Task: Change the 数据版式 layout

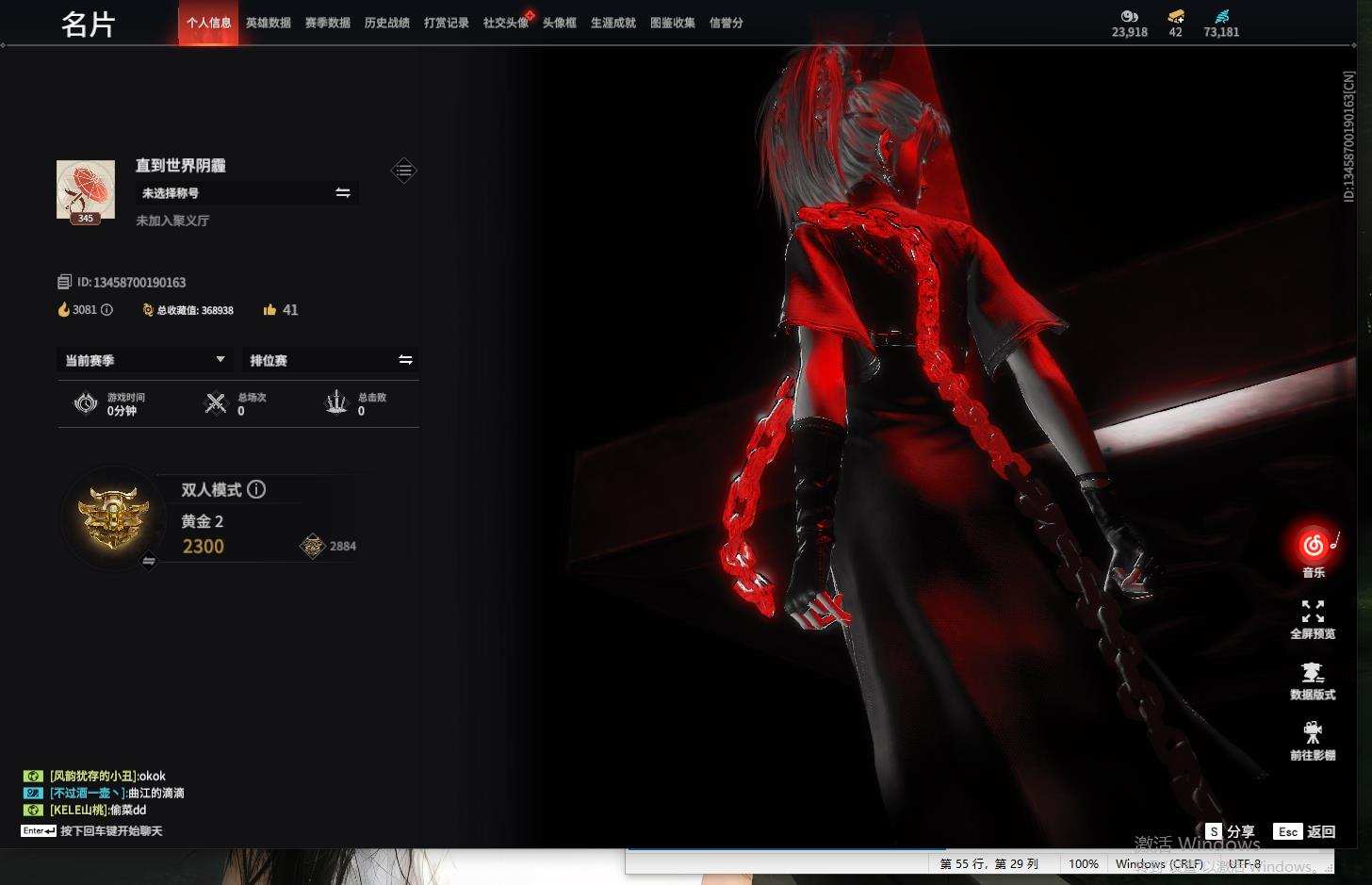Action: 1313,680
